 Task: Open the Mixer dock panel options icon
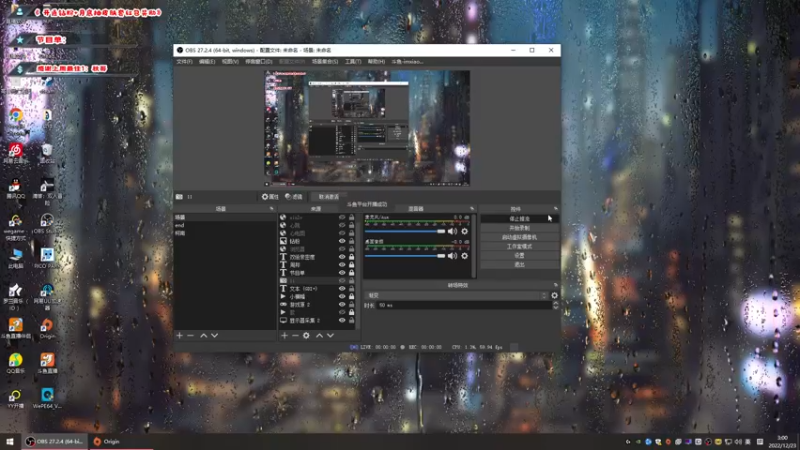click(x=472, y=209)
